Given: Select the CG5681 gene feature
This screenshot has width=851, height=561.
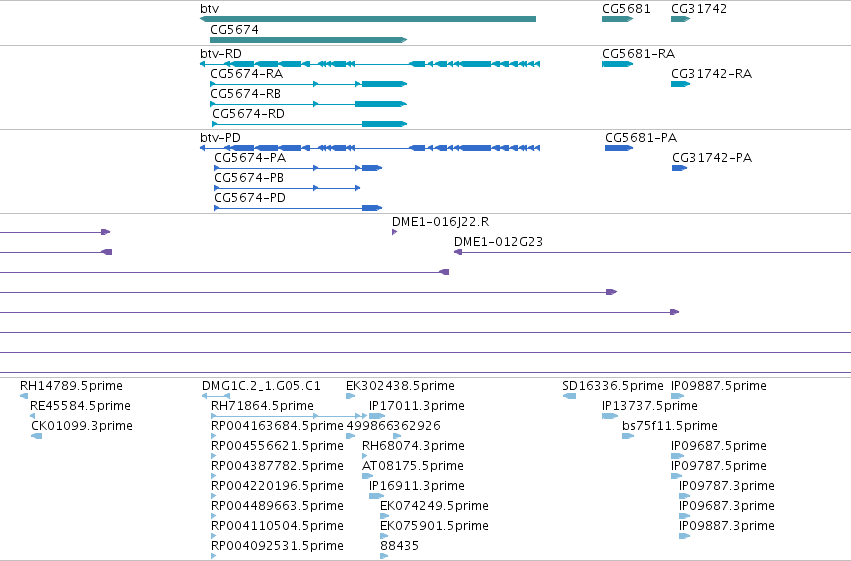Looking at the screenshot, I should pyautogui.click(x=618, y=19).
